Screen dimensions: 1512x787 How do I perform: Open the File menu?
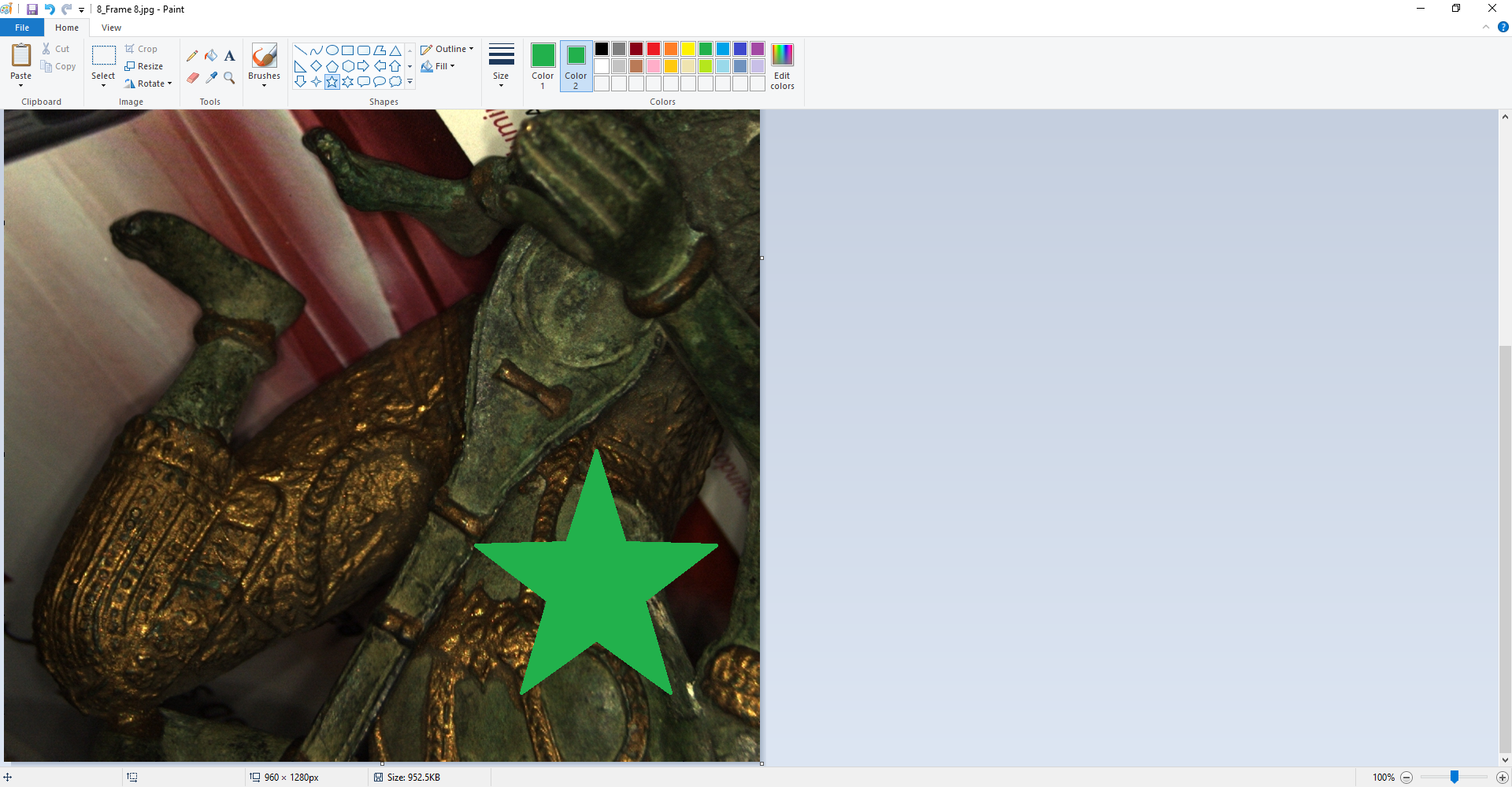pos(22,28)
